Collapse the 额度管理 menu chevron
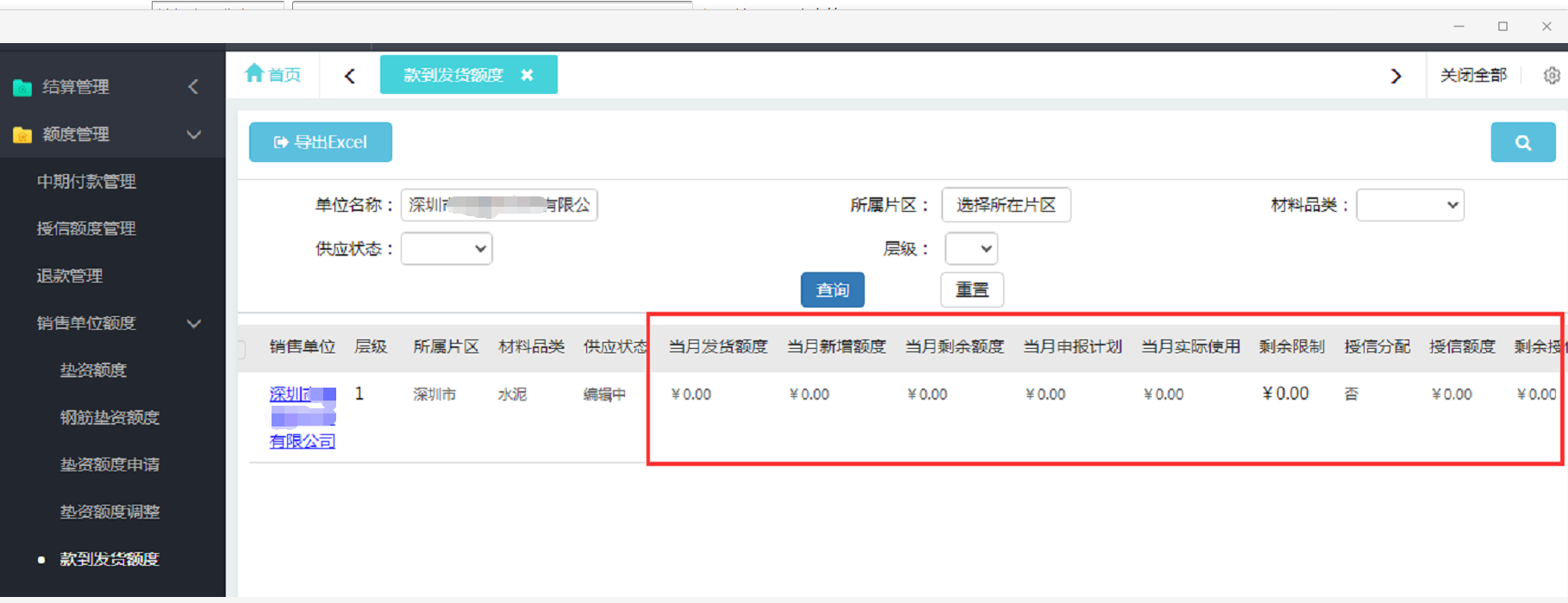The image size is (1568, 603). pos(194,134)
